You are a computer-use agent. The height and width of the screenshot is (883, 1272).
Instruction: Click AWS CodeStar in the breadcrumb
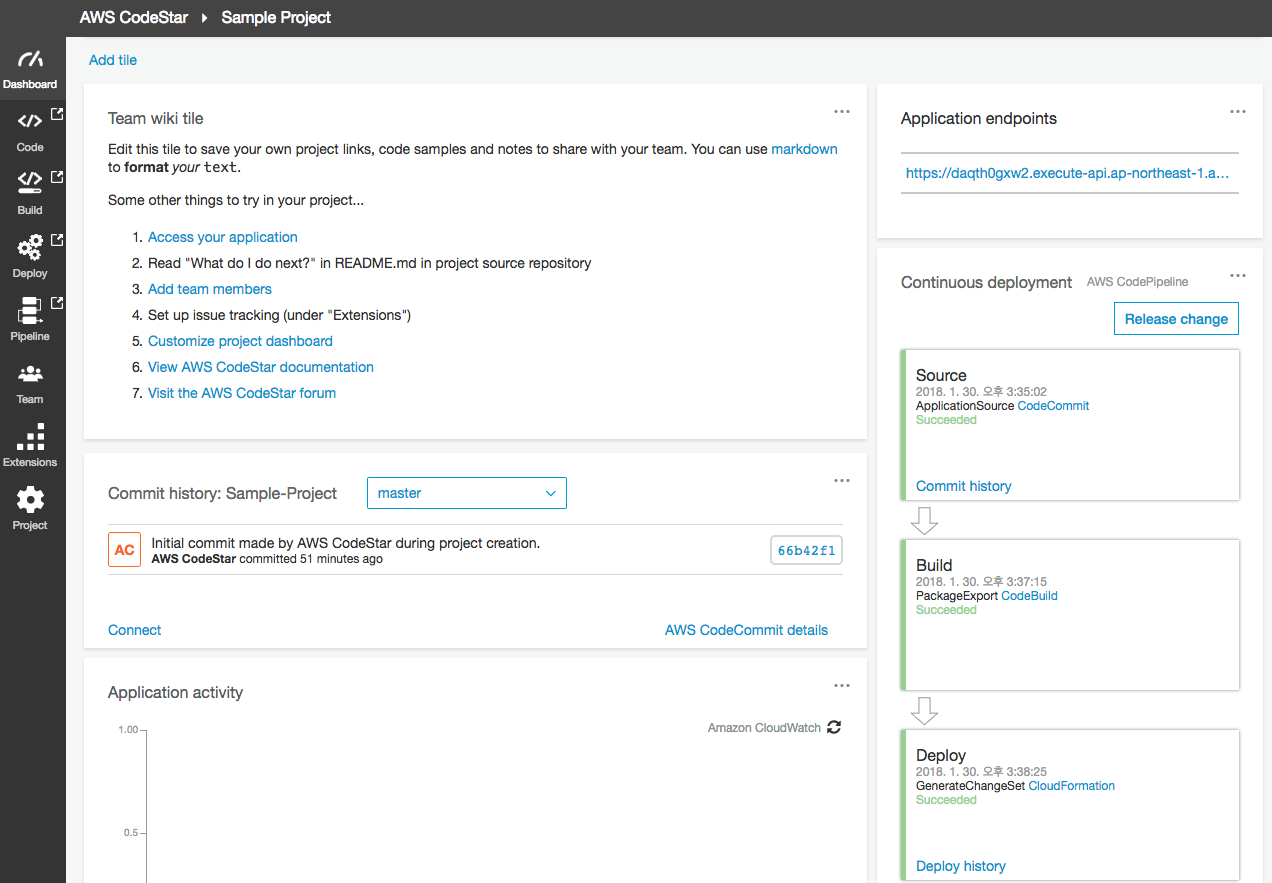134,17
